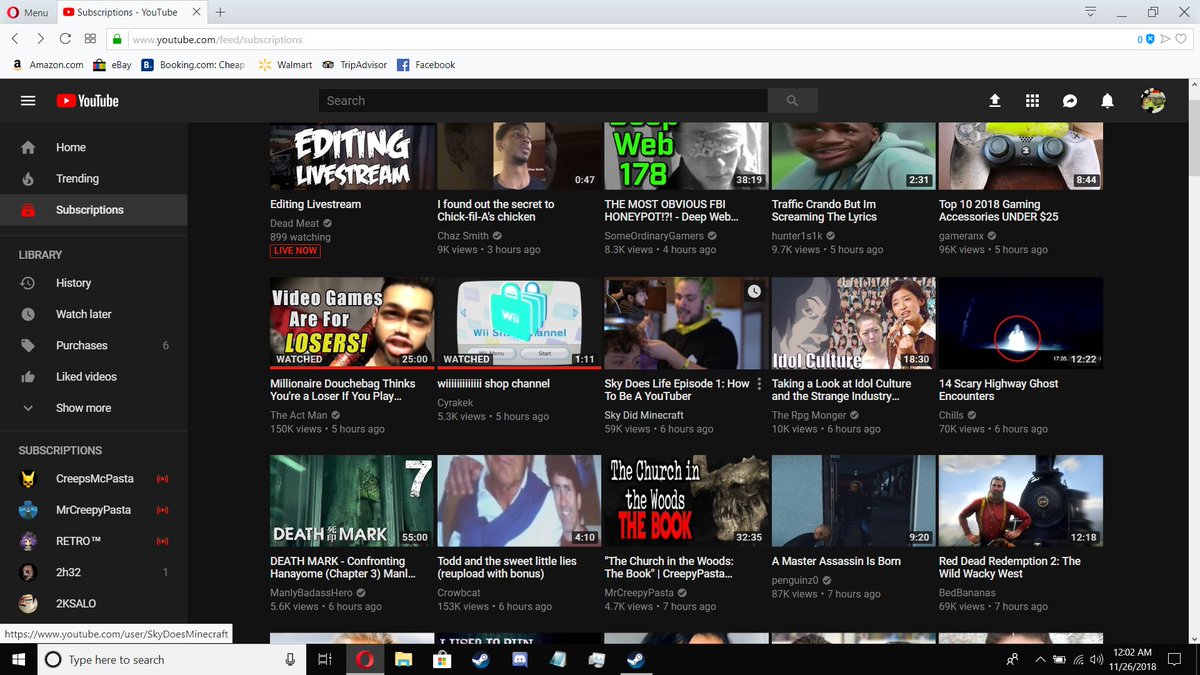Open the messages share icon
The image size is (1200, 675).
click(1070, 101)
